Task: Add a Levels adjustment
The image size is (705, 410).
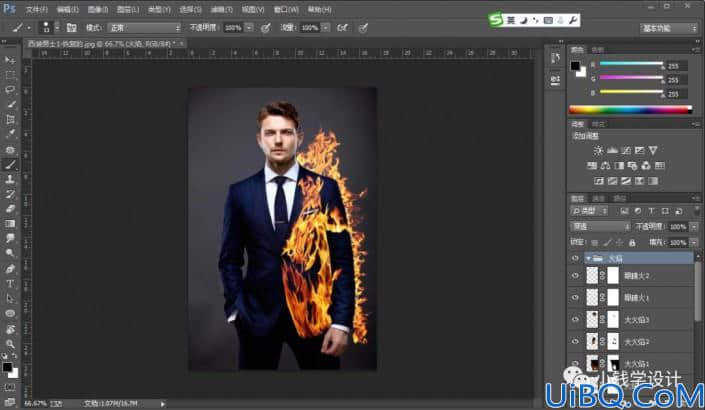Action: 612,150
